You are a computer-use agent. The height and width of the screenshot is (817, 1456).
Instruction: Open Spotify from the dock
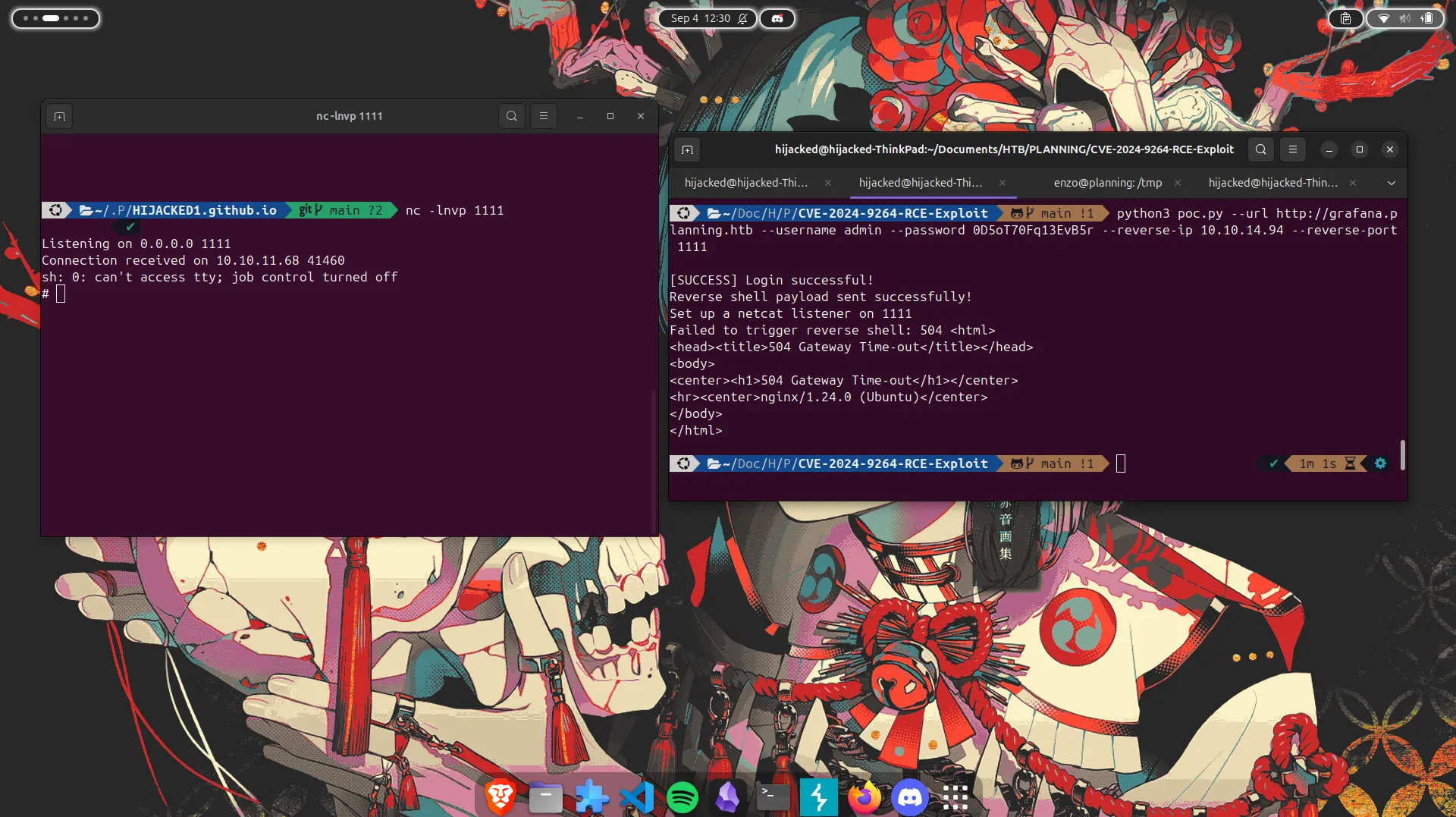click(x=682, y=797)
